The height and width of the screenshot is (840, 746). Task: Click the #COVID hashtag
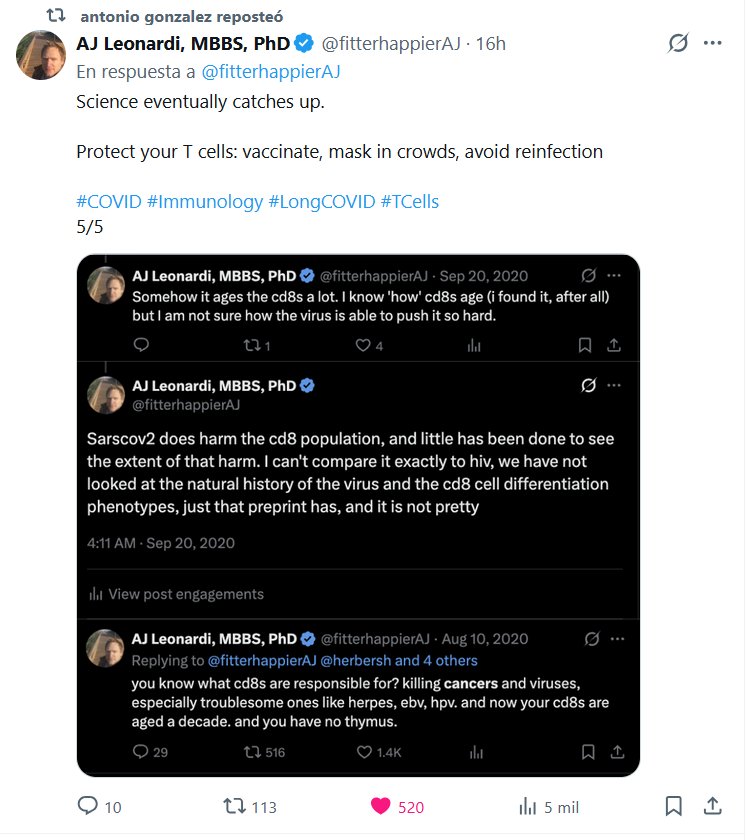109,201
